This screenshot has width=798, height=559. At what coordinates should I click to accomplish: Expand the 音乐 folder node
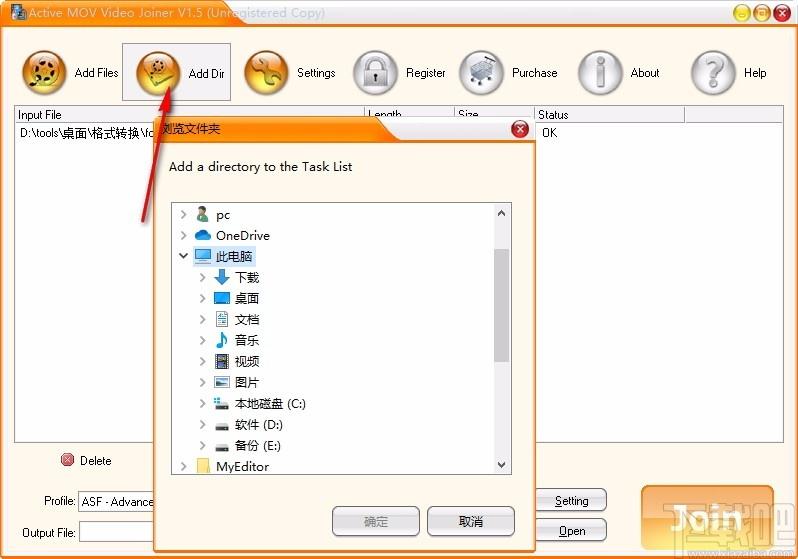(x=203, y=340)
